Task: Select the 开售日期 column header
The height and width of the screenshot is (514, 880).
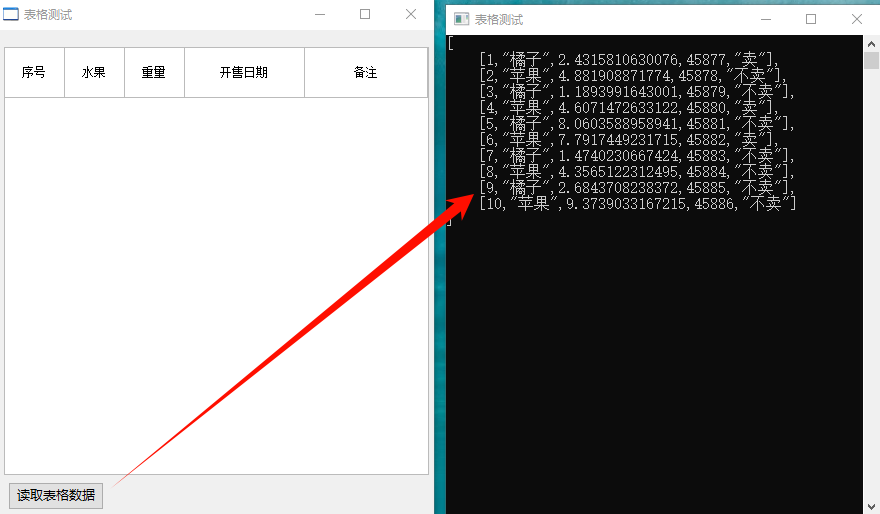Action: [x=244, y=72]
